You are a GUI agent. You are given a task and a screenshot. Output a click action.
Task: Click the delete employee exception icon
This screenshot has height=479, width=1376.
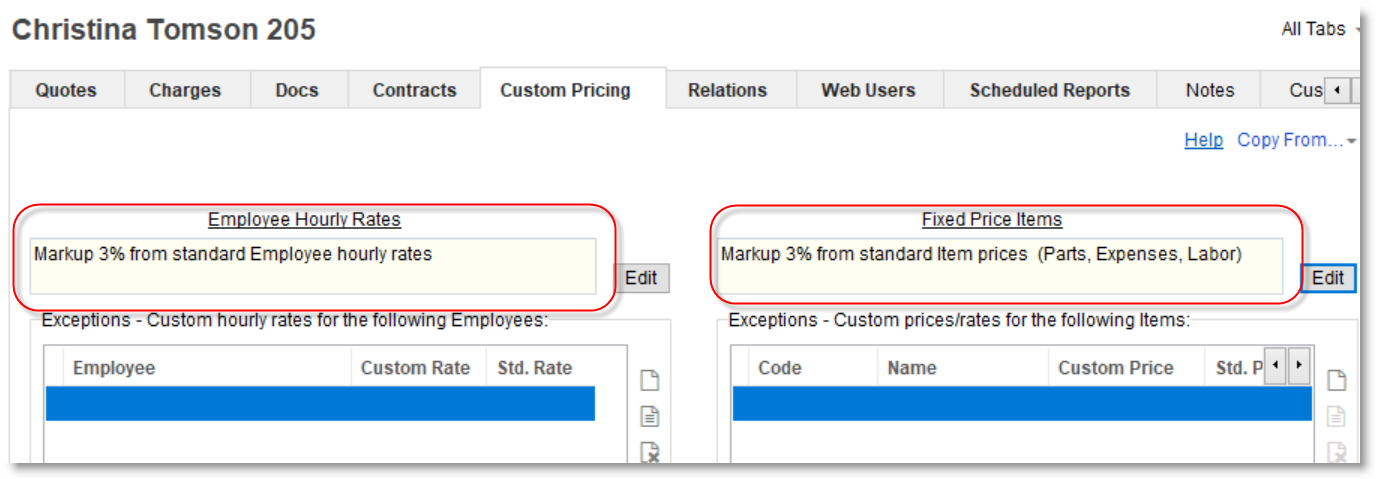click(x=650, y=452)
